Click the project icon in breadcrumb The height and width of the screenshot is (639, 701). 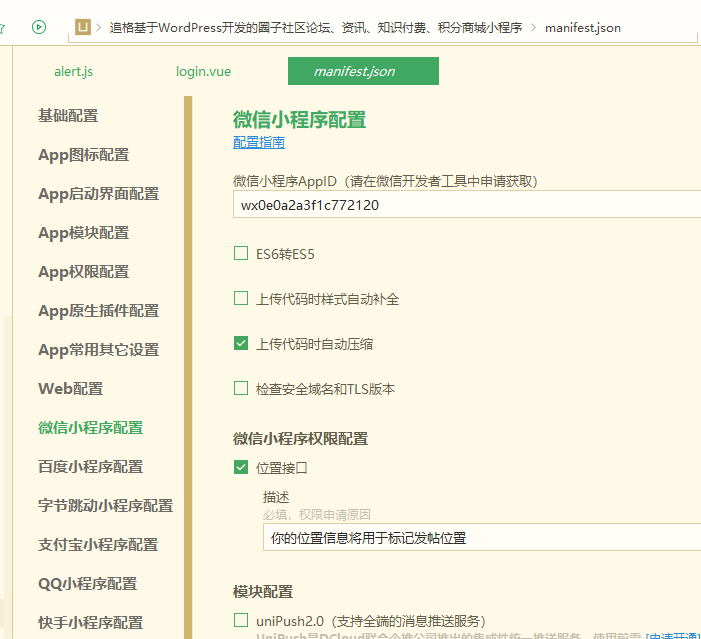pos(83,27)
